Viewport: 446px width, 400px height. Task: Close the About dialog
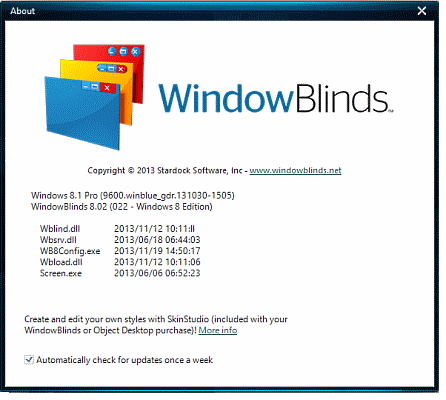click(x=422, y=11)
